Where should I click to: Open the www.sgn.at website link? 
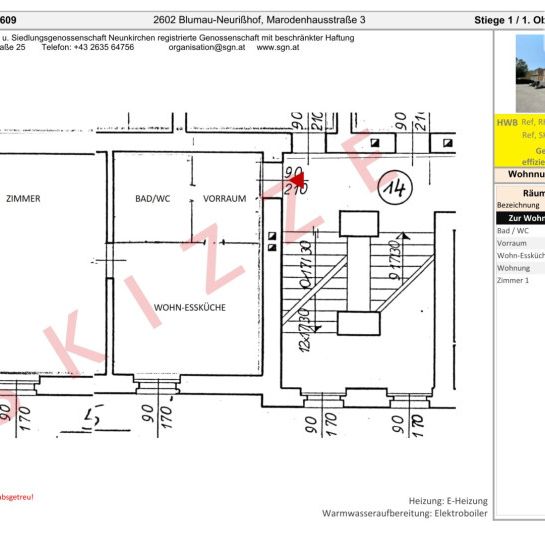(278, 47)
